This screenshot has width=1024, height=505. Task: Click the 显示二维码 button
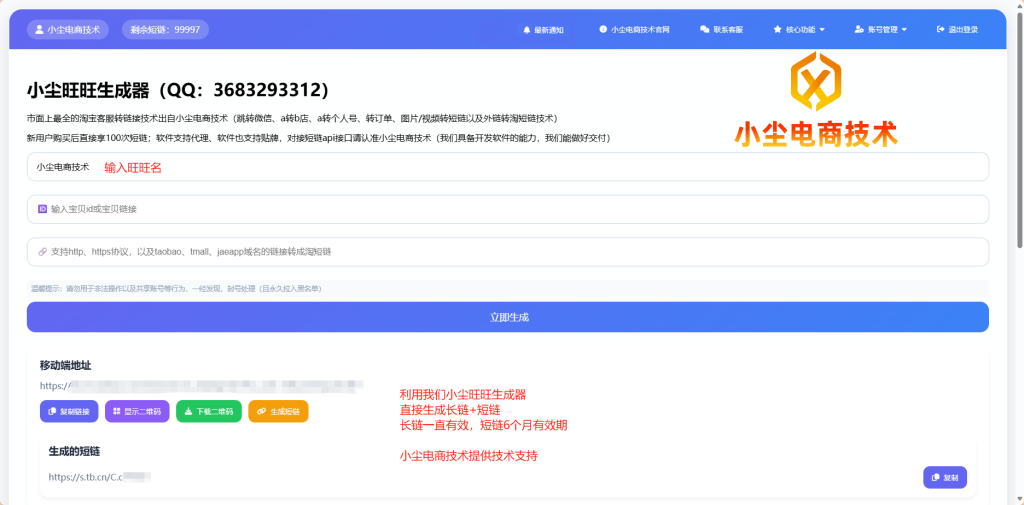137,411
